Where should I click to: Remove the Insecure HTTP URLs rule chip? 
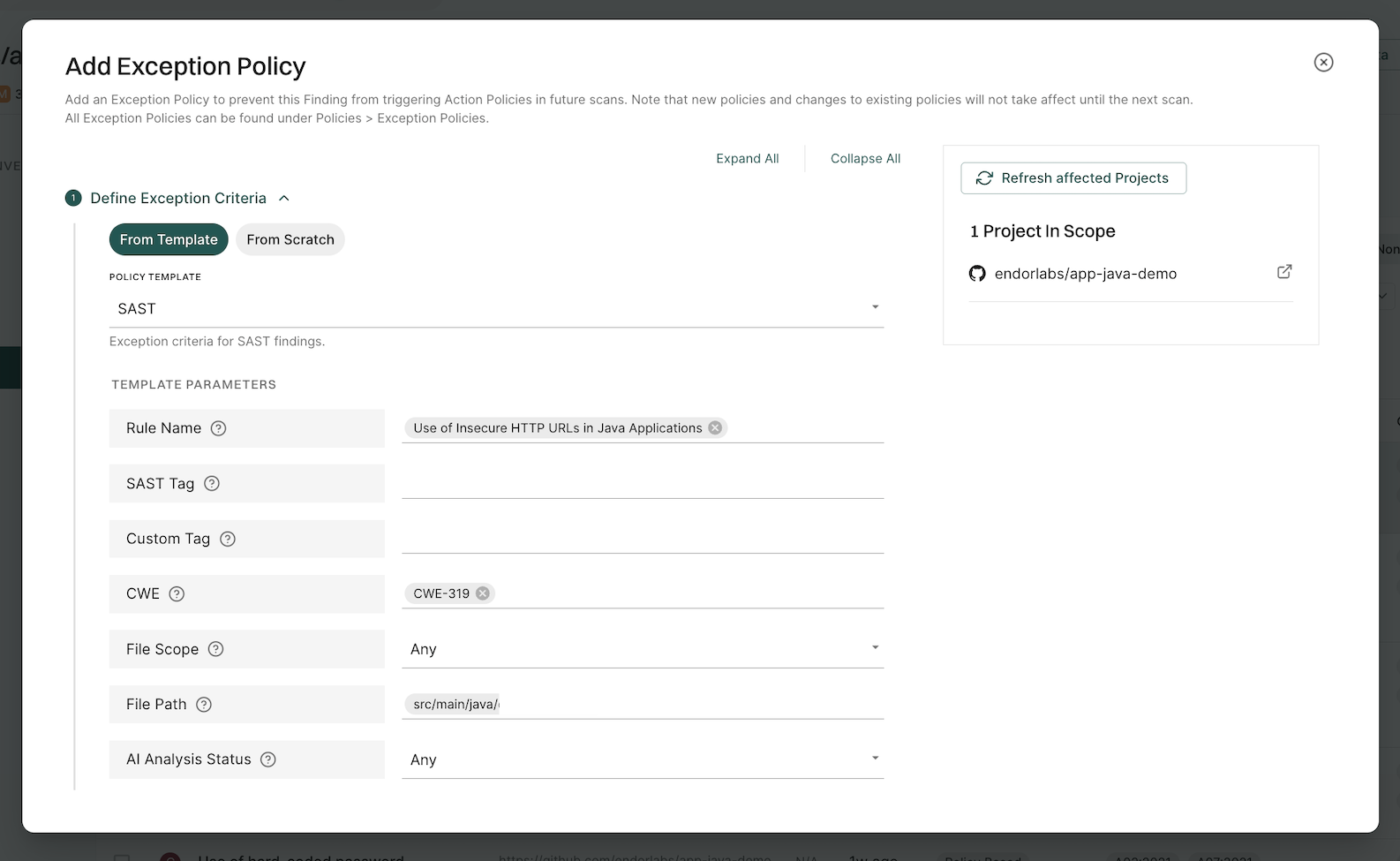click(x=715, y=428)
